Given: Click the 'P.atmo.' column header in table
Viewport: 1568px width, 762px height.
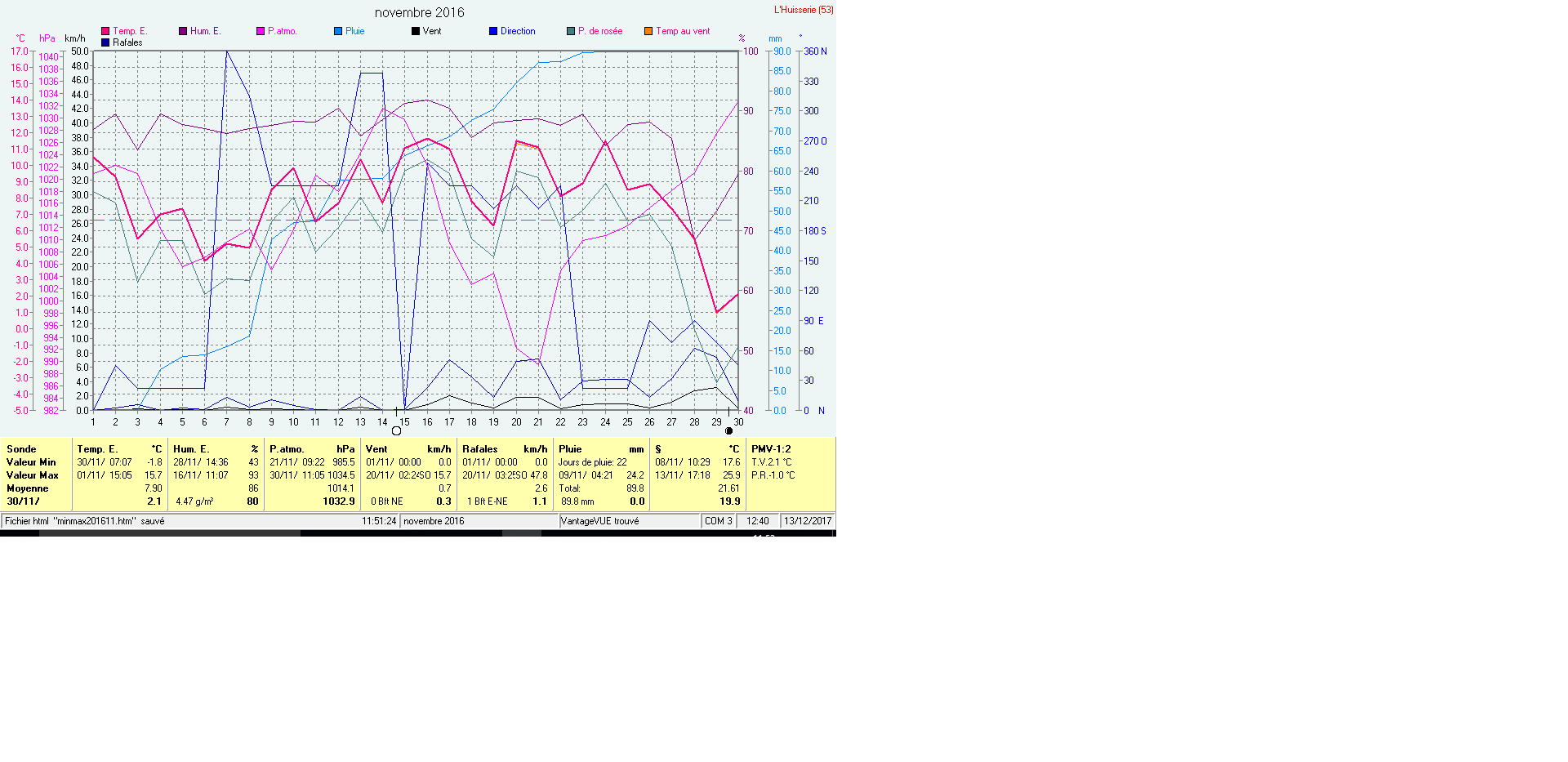Looking at the screenshot, I should [287, 449].
